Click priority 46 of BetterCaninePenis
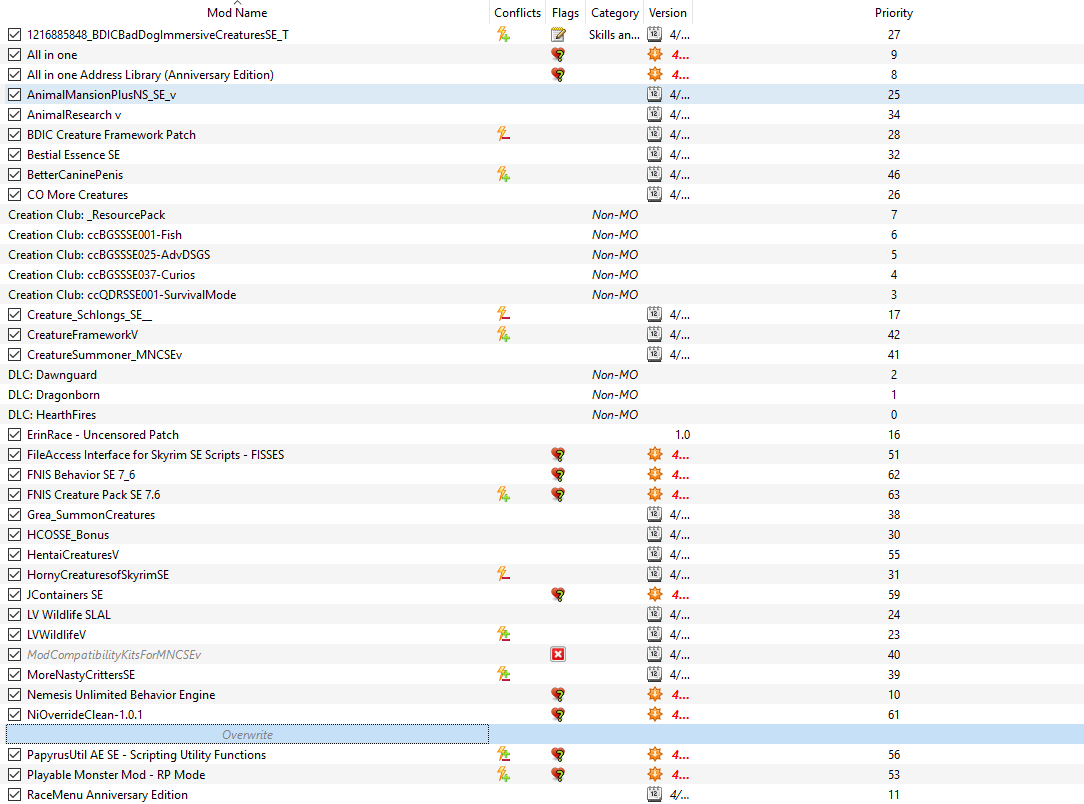 (894, 175)
